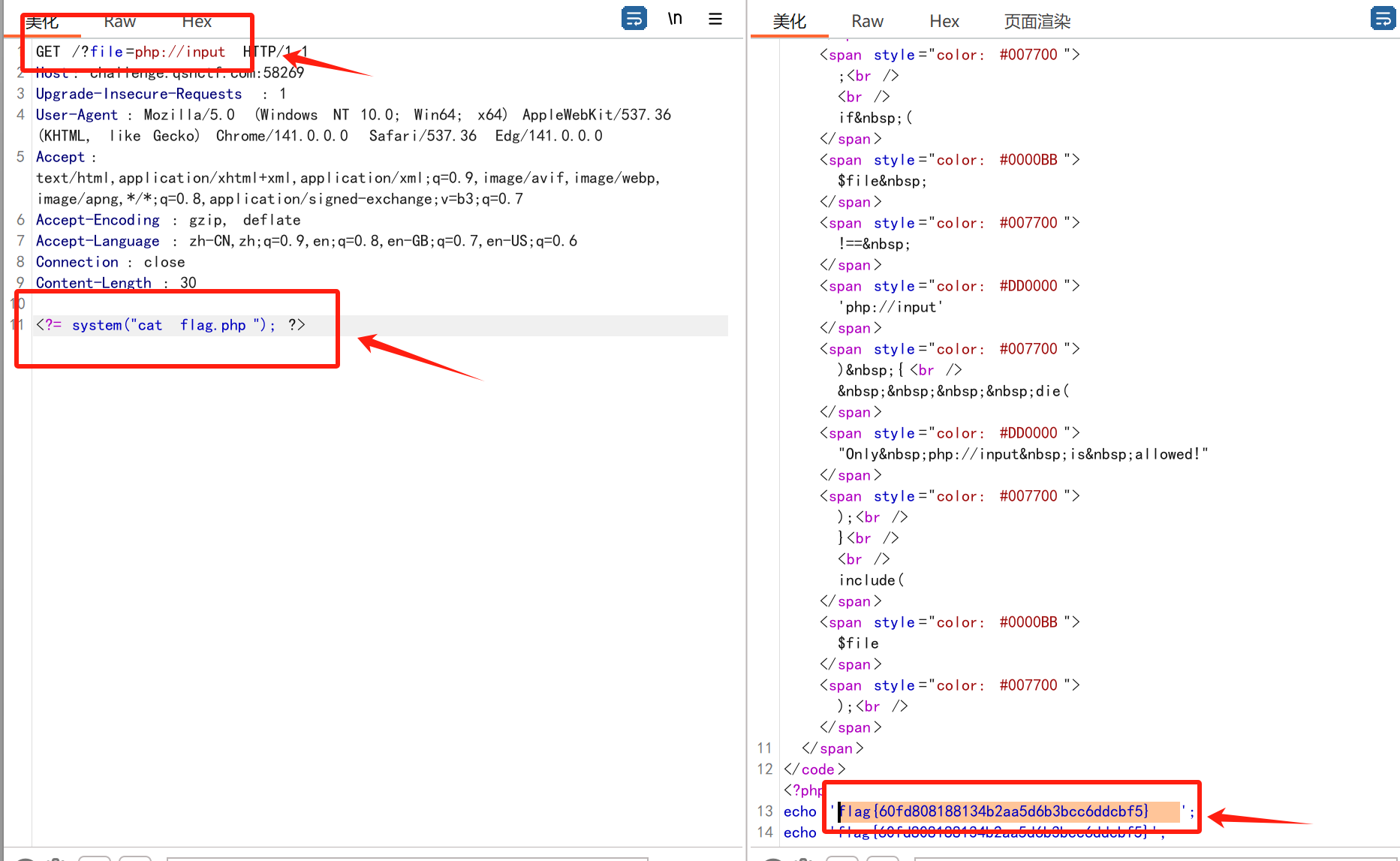Image resolution: width=1400 pixels, height=861 pixels.
Task: Select request panel 美化 tab
Action: (x=42, y=22)
